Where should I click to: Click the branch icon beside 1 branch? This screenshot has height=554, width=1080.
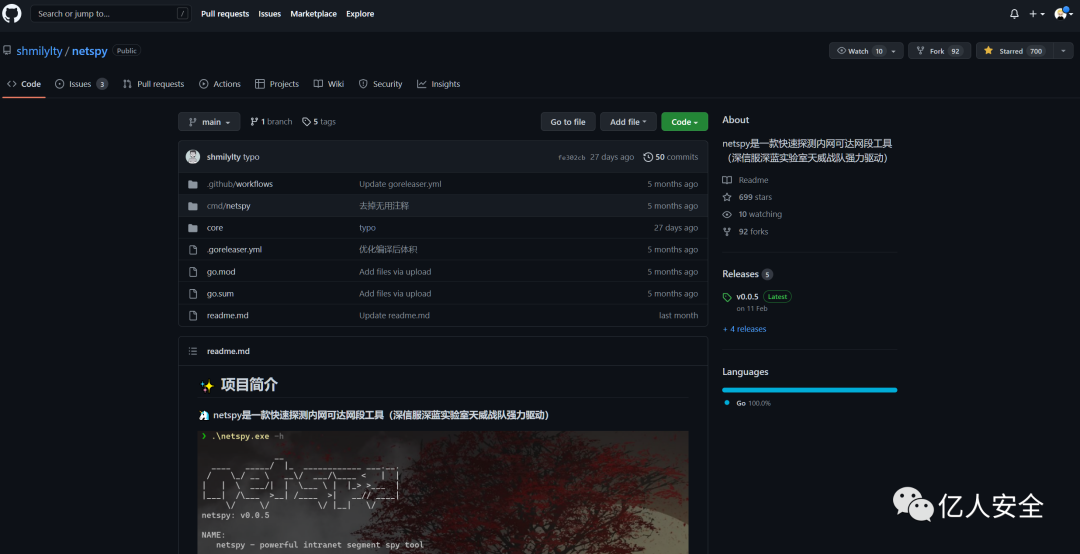click(254, 122)
